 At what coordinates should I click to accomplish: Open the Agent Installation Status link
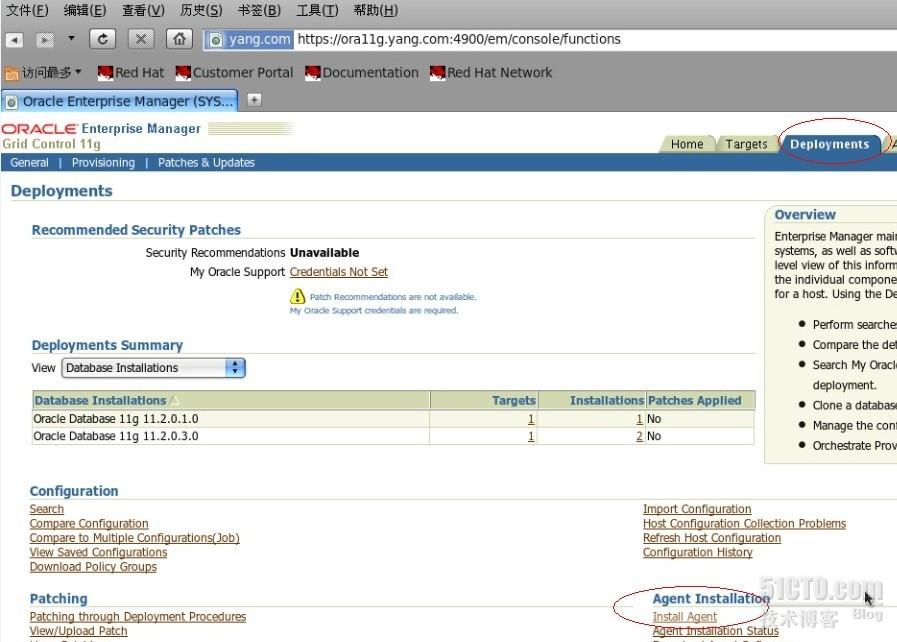click(x=715, y=631)
